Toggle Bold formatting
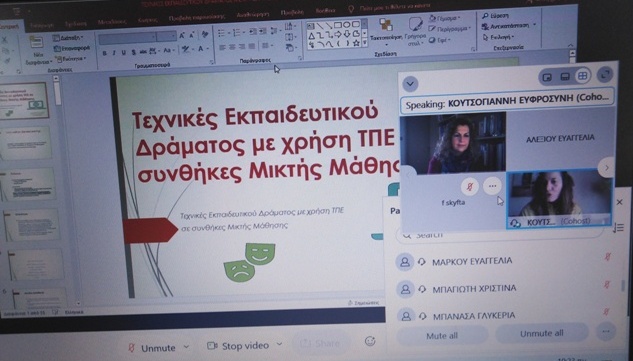Screen dimensions: 633x361 tap(105, 53)
